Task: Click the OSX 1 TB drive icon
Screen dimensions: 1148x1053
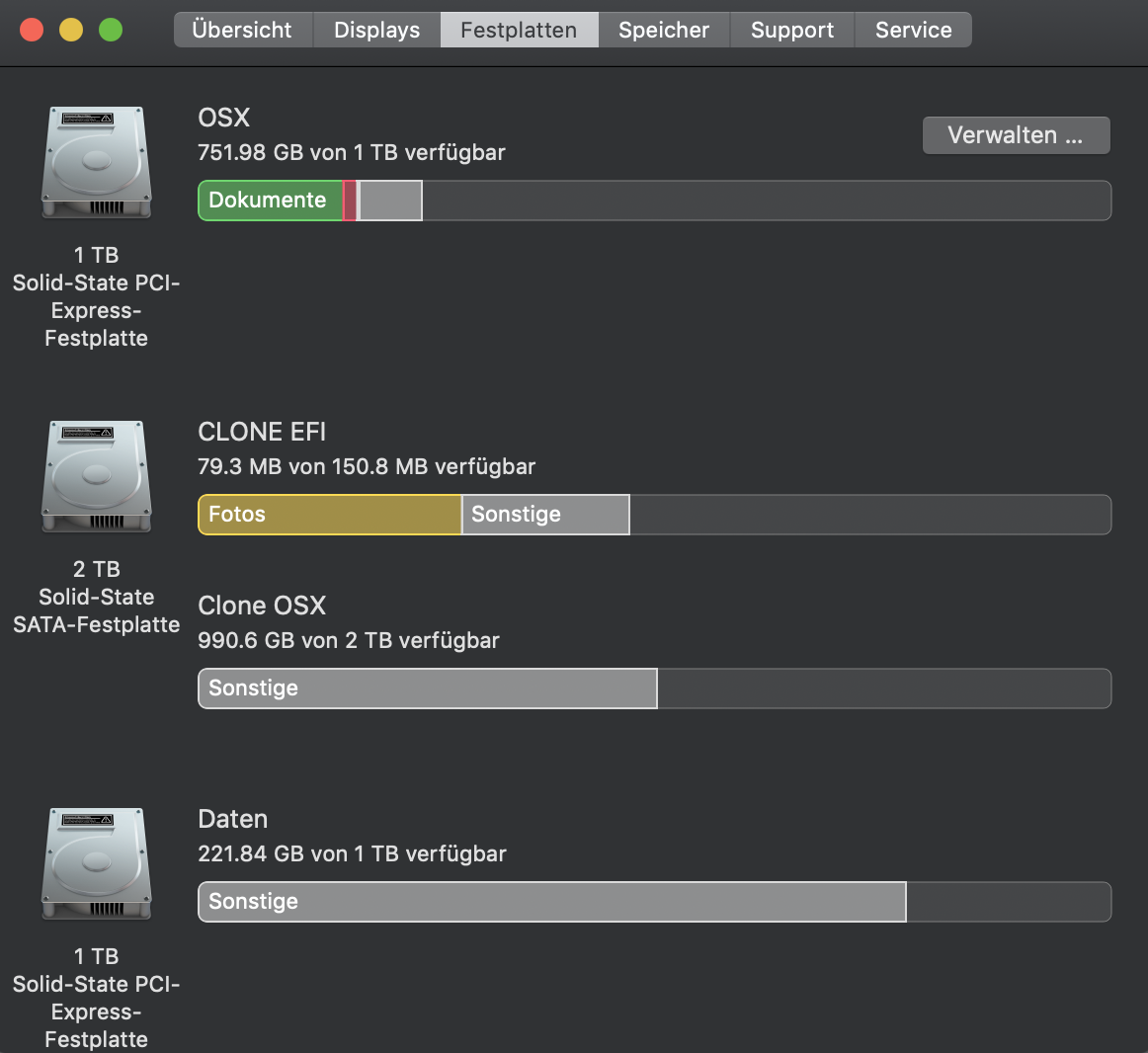Action: pos(96,162)
